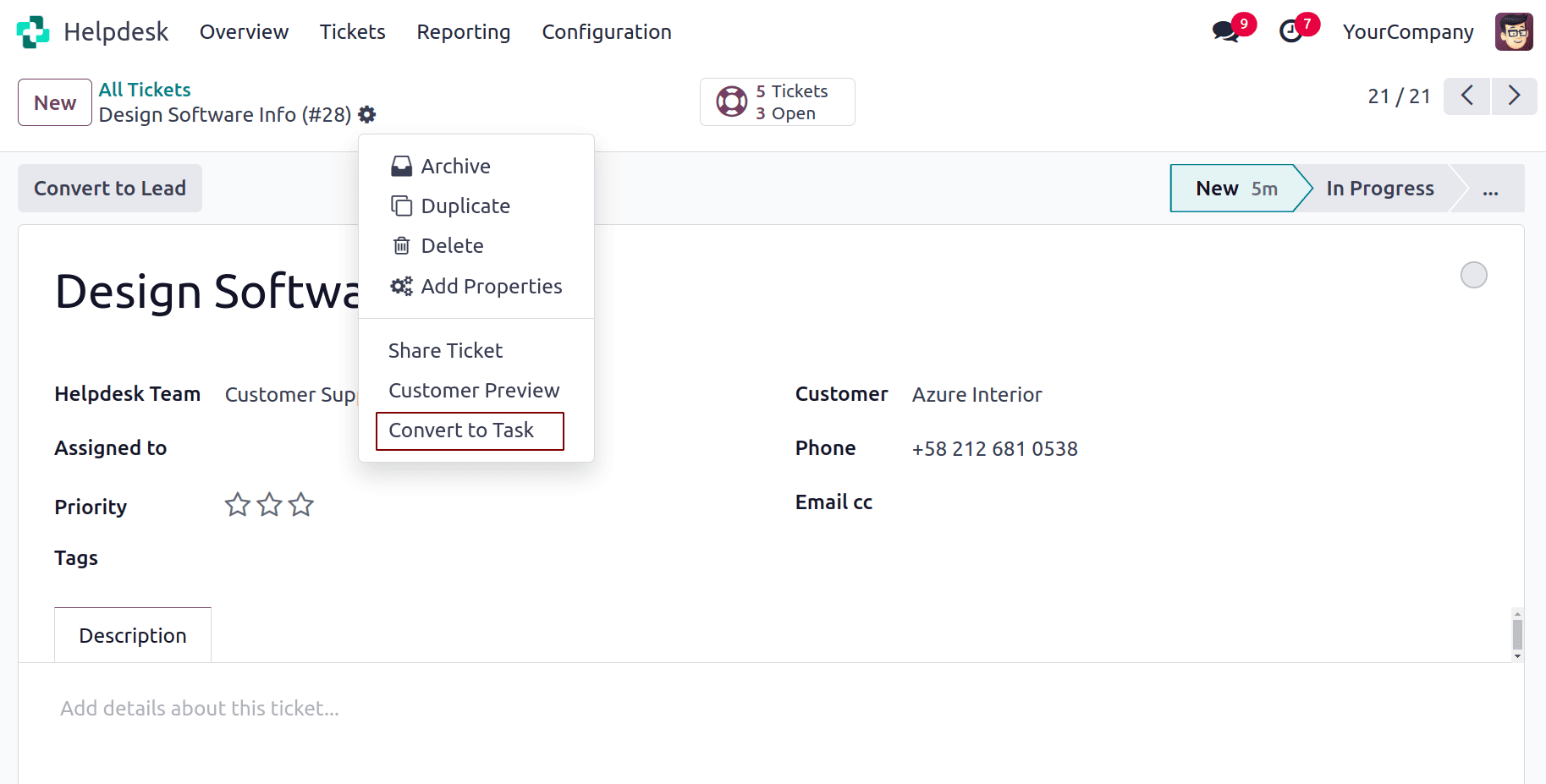Open the Reporting menu
Screen dimensions: 1546x784
tap(463, 31)
